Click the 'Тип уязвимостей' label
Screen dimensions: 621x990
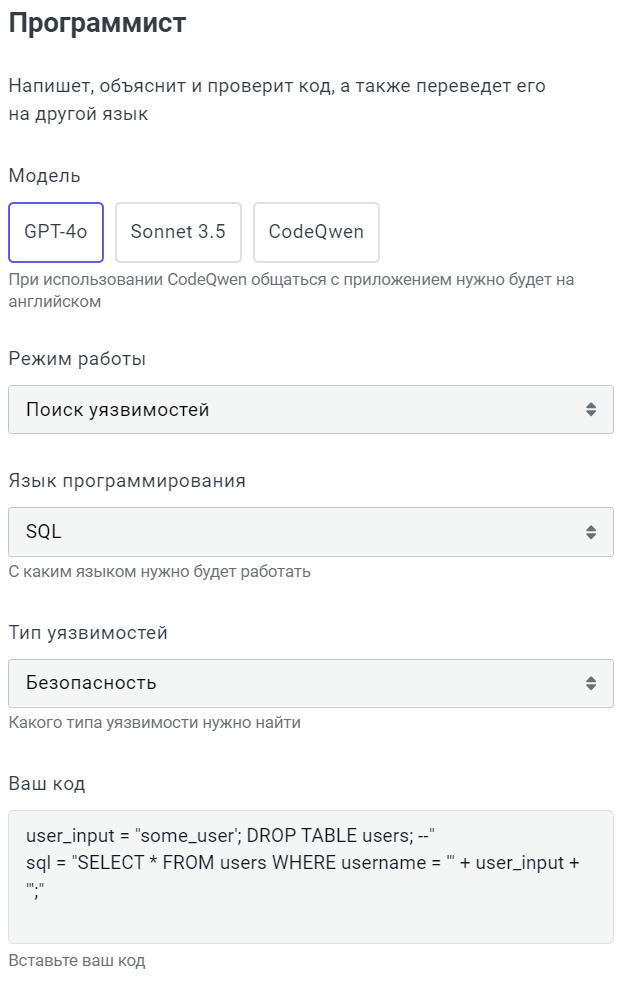pos(88,632)
